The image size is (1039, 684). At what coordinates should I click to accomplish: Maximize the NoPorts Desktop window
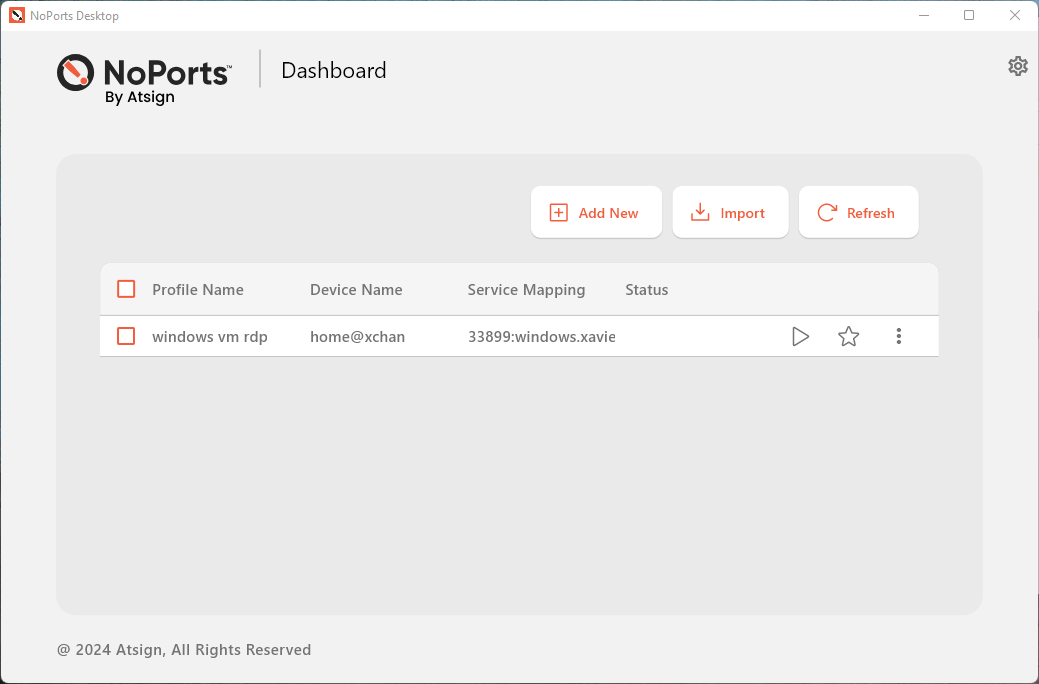(969, 15)
